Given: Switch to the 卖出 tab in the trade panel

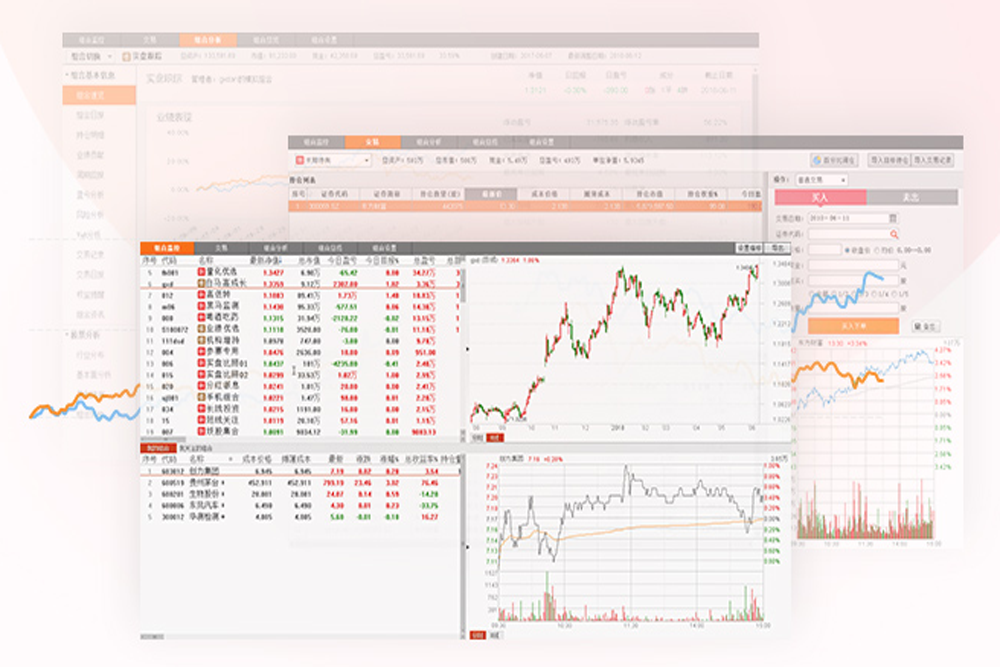Looking at the screenshot, I should coord(914,198).
